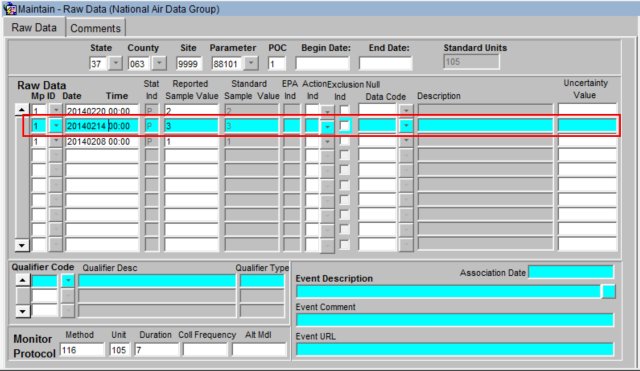
Task: Open the Parameter dropdown next to 88101
Action: 251,63
